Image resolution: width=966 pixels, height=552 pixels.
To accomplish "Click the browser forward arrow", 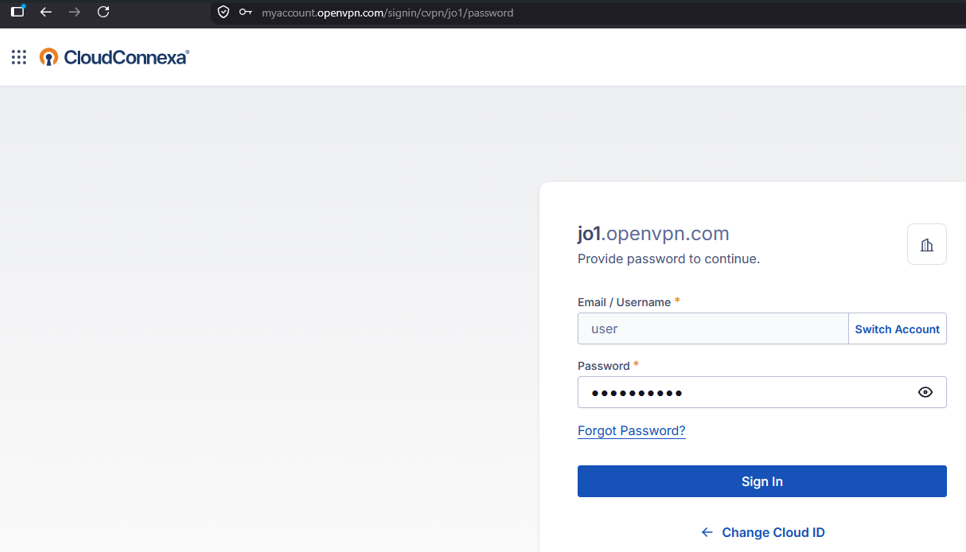I will coord(75,12).
